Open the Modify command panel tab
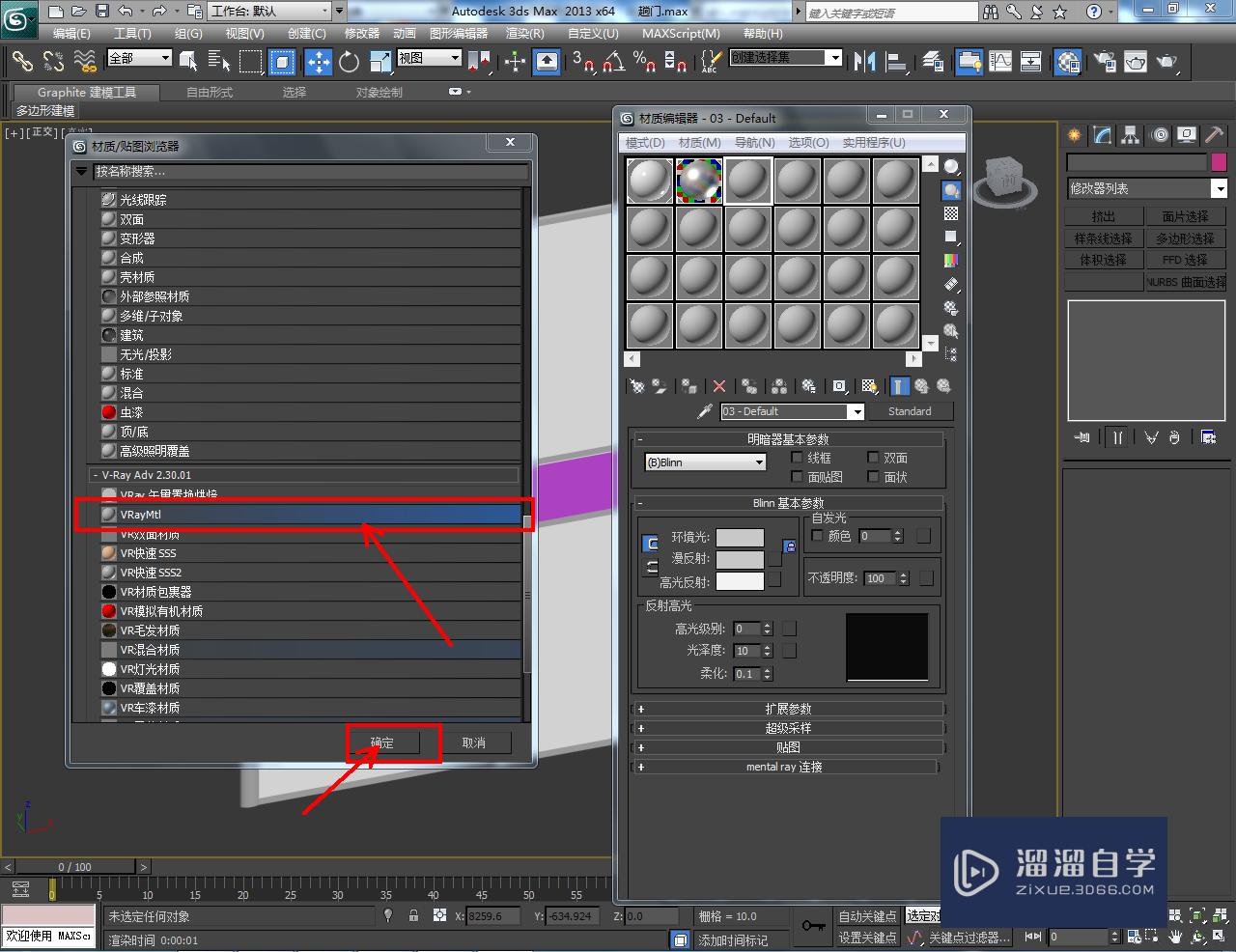Viewport: 1236px width, 952px height. [1102, 135]
